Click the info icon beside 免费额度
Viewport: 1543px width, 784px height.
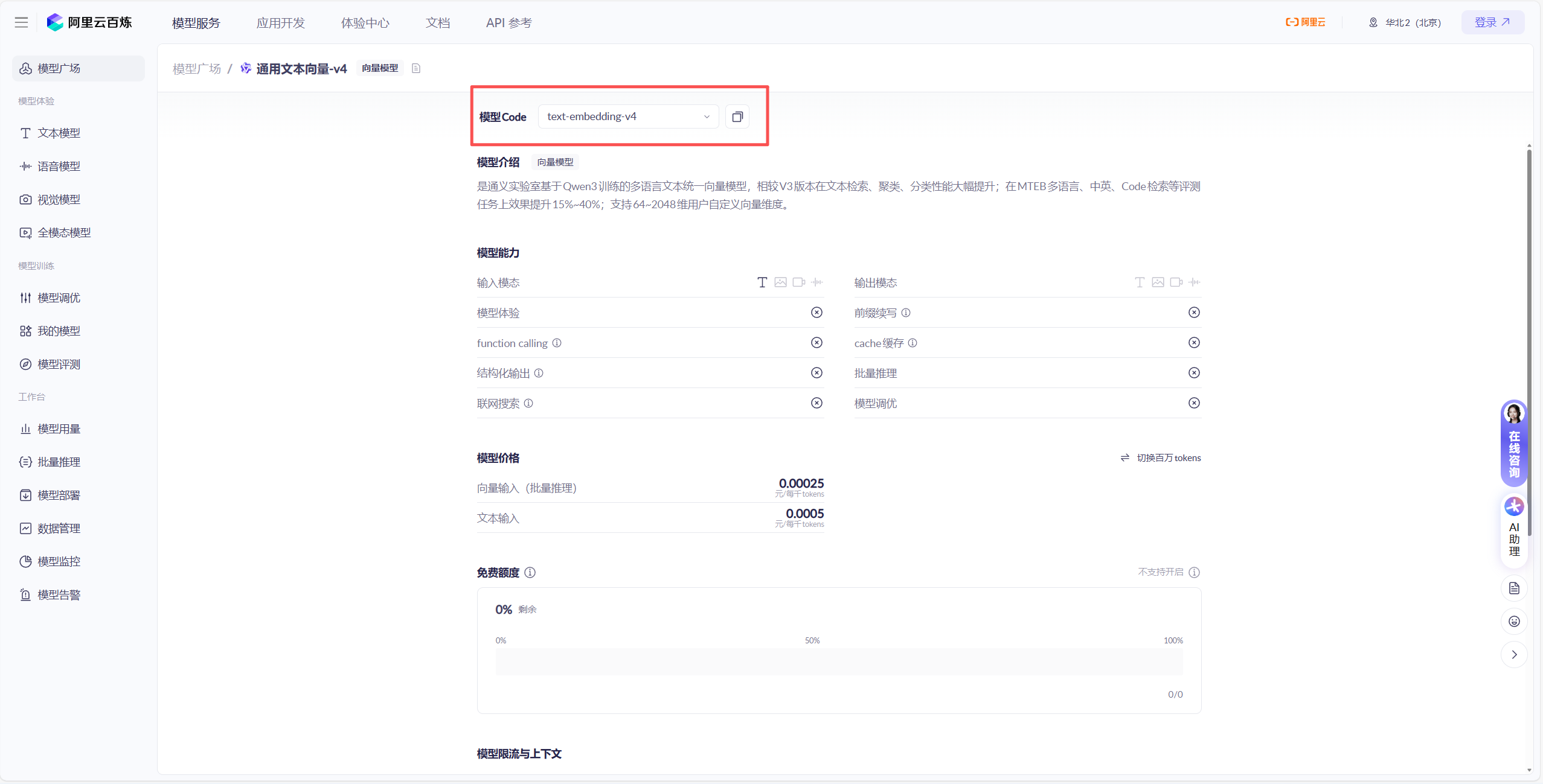point(530,572)
